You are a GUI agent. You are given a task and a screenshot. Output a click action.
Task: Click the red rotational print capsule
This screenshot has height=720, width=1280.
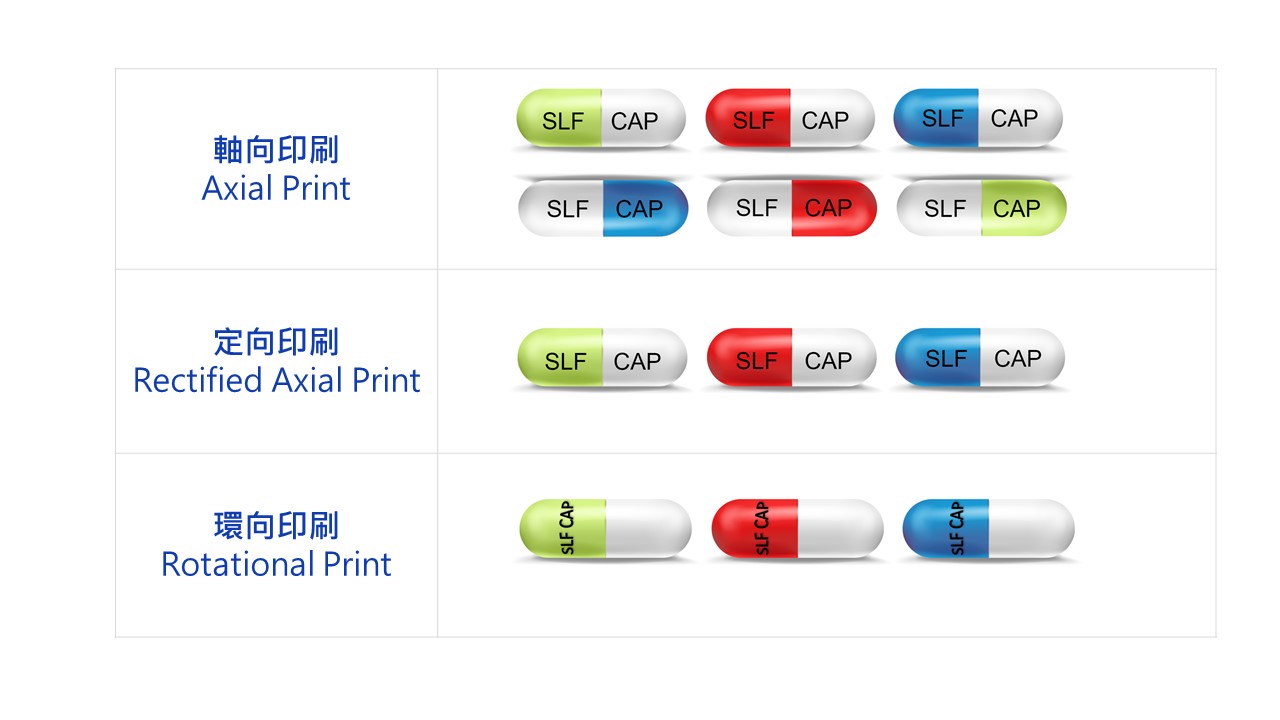click(797, 529)
